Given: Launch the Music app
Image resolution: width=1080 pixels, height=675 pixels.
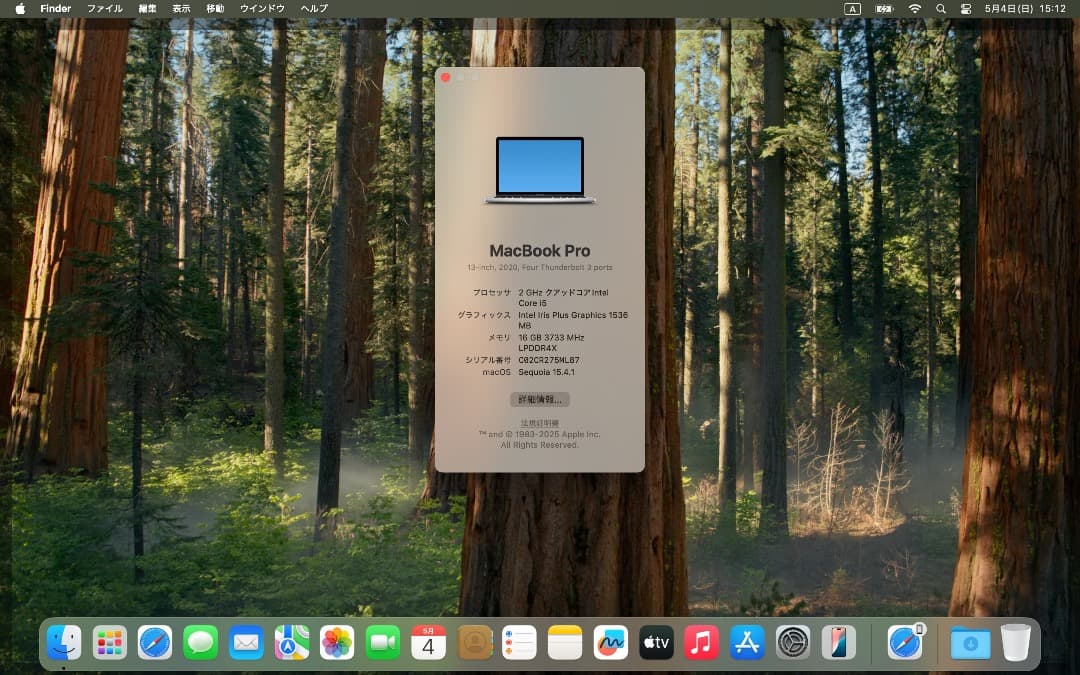Looking at the screenshot, I should point(702,643).
